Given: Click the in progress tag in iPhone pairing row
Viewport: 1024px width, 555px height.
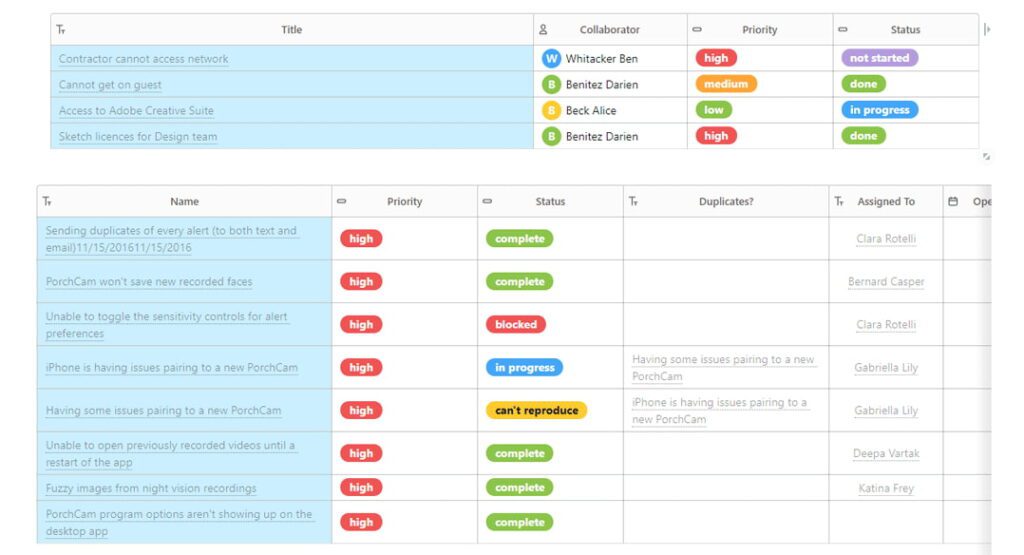Looking at the screenshot, I should click(524, 368).
